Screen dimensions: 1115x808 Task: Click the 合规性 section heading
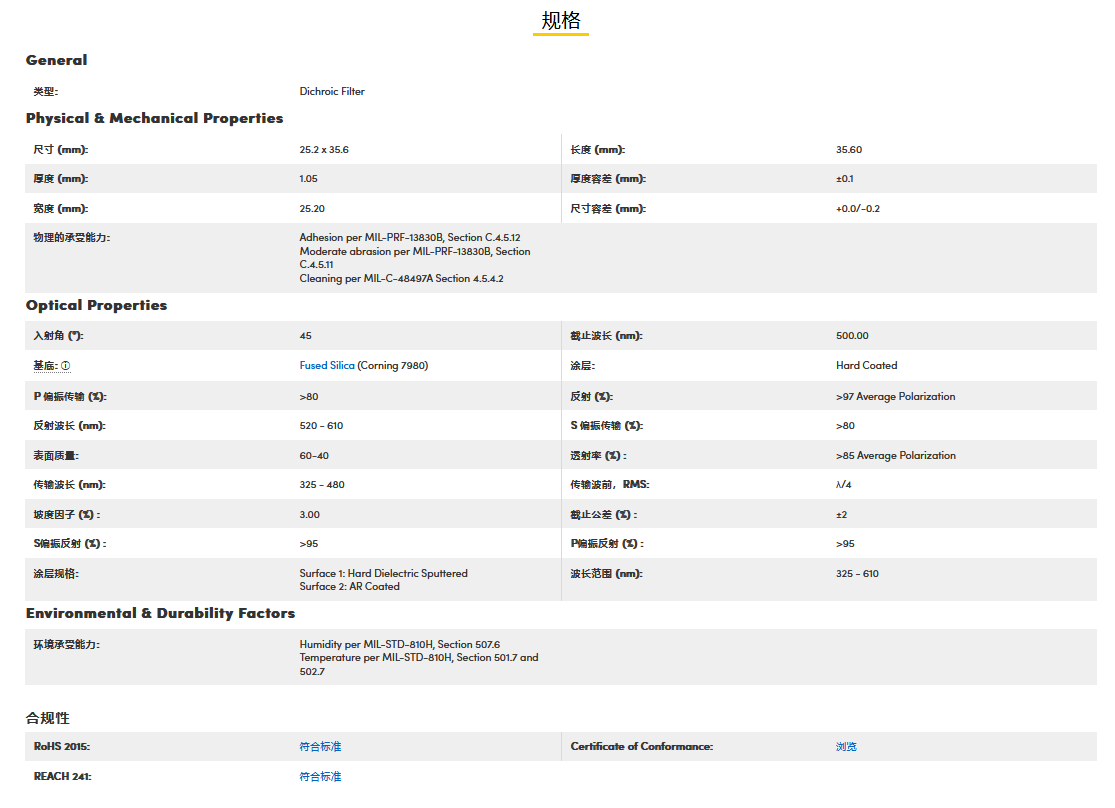48,718
